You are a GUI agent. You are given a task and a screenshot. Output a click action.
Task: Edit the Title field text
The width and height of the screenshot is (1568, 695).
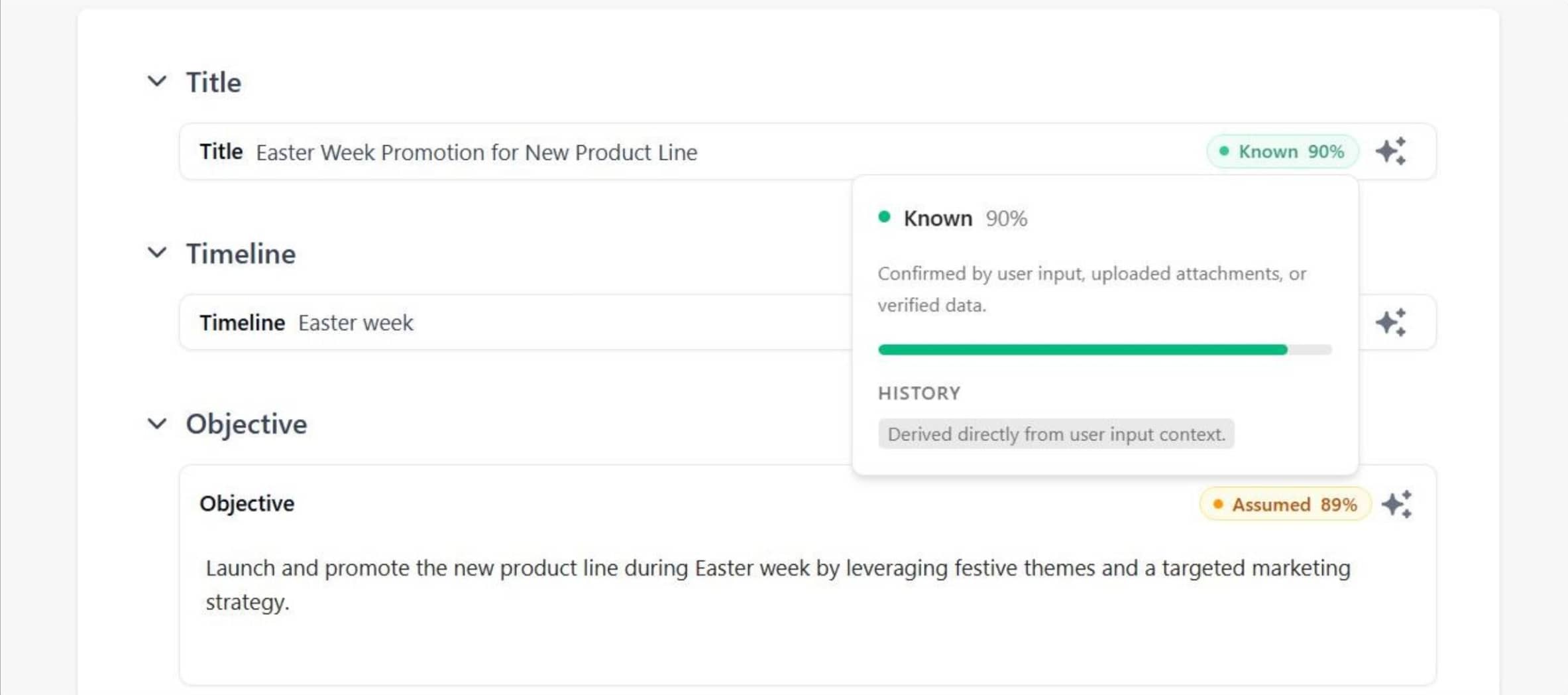476,153
